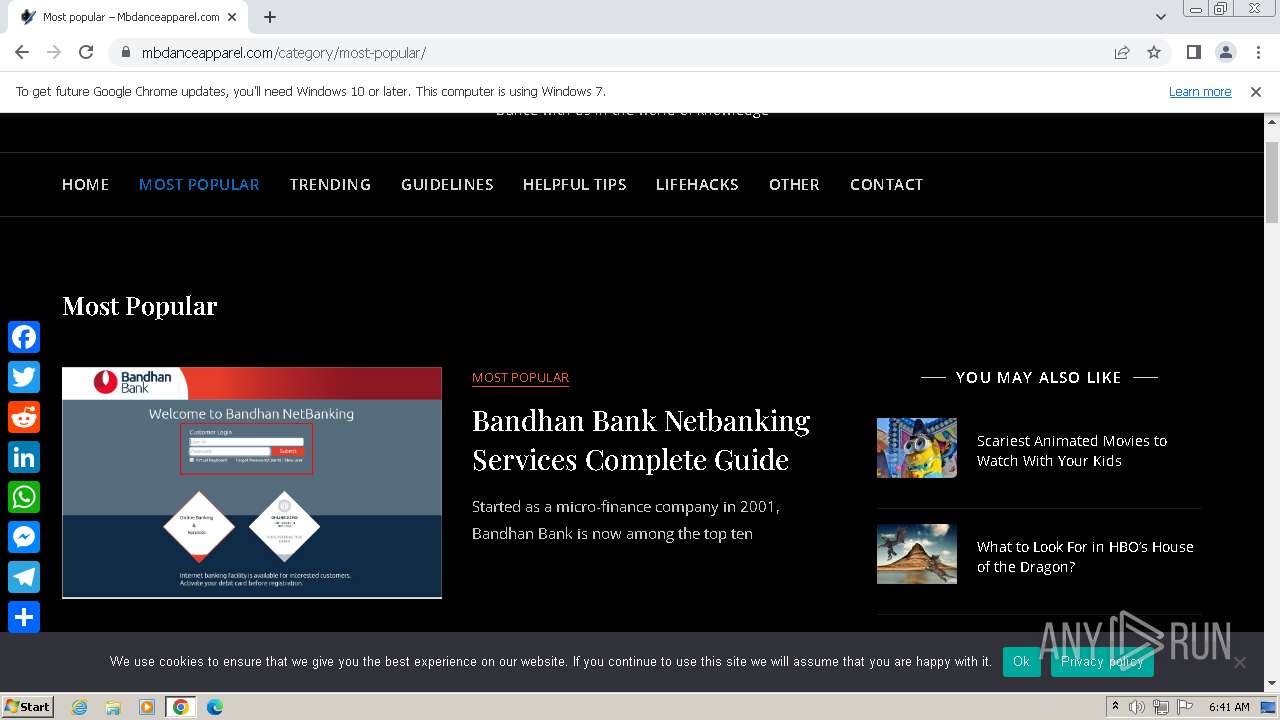The width and height of the screenshot is (1280, 720).
Task: Open MOST POPULAR menu item
Action: (199, 184)
